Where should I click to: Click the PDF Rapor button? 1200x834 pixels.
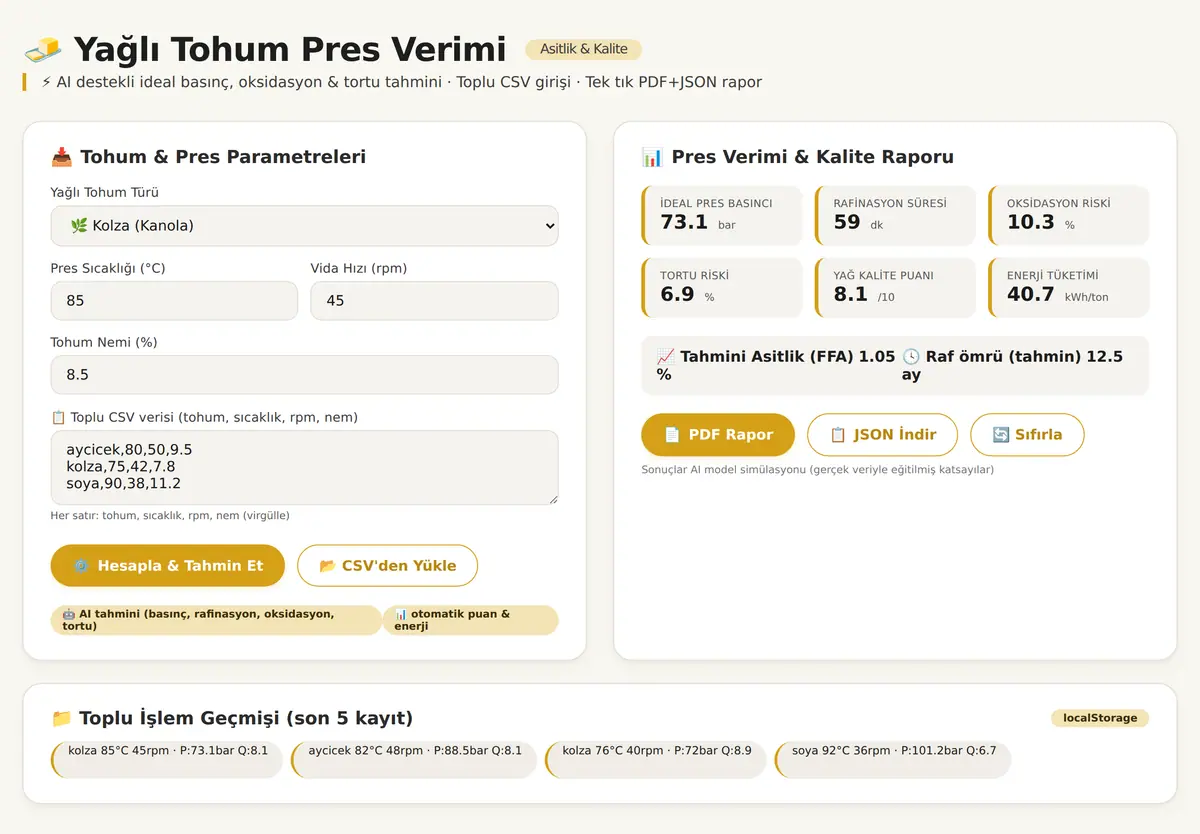(x=718, y=435)
